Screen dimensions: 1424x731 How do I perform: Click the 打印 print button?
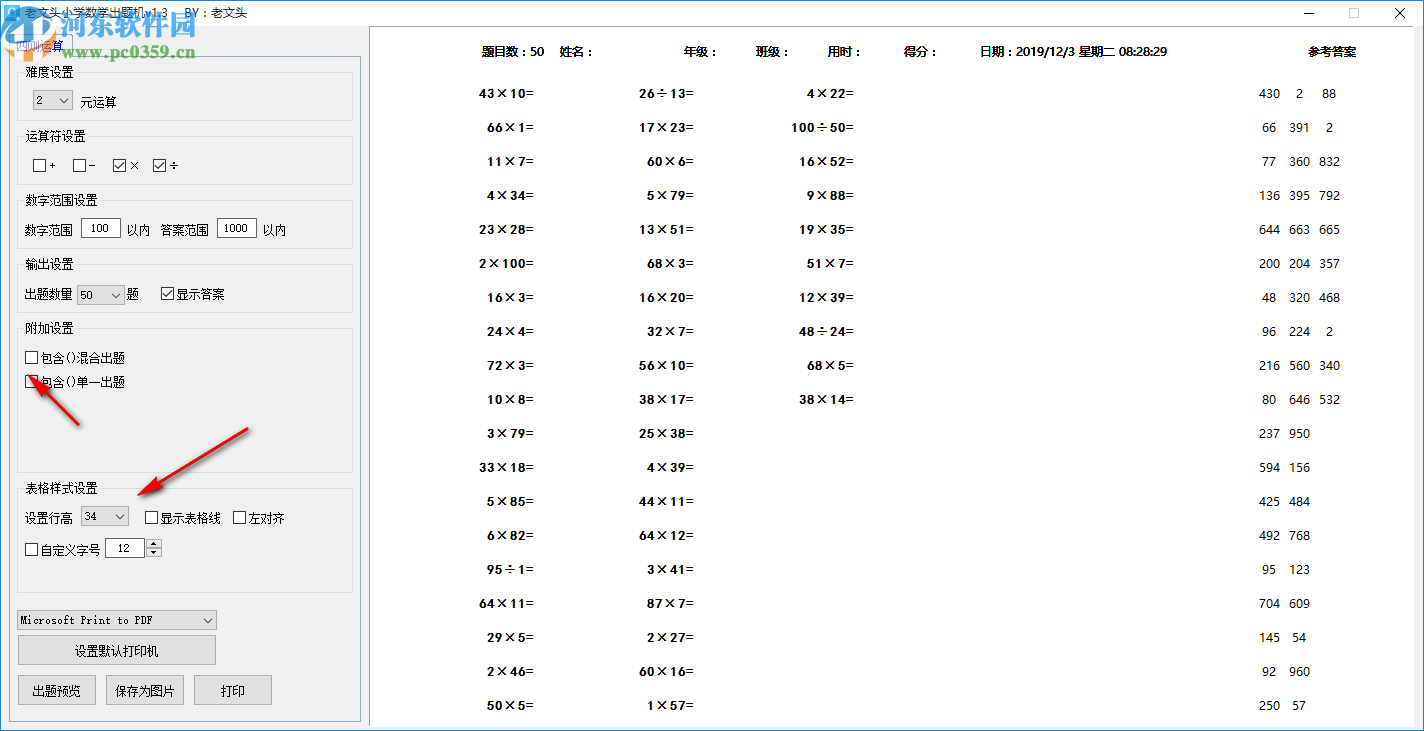coord(232,689)
